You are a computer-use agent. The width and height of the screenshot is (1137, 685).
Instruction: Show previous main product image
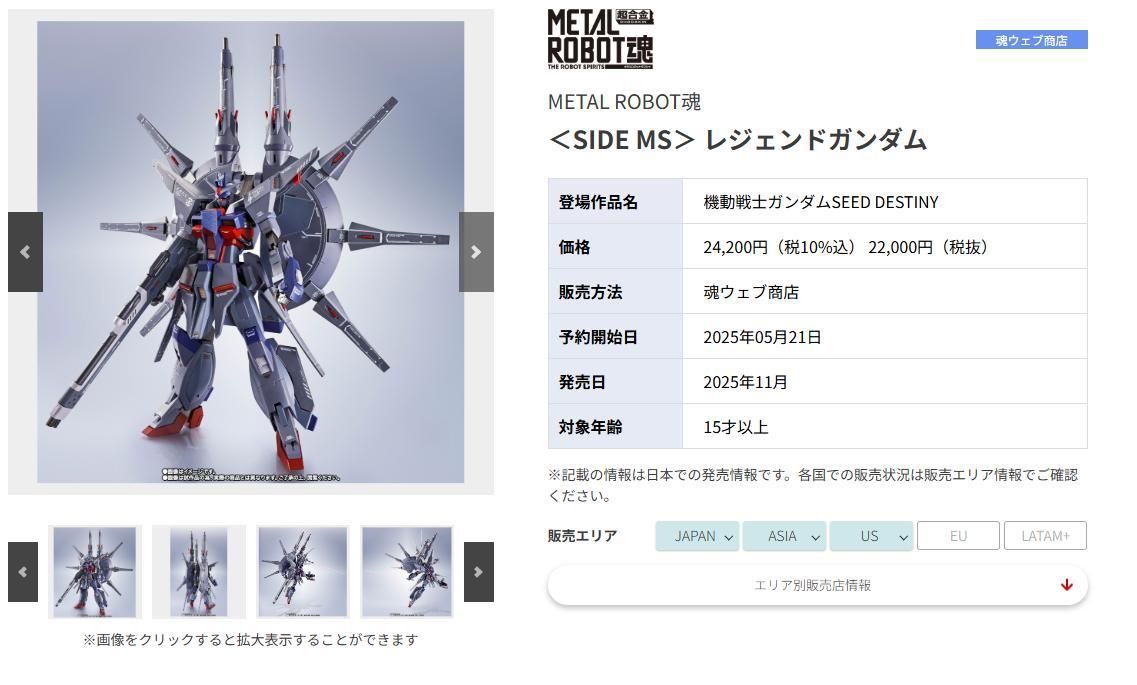pos(25,252)
